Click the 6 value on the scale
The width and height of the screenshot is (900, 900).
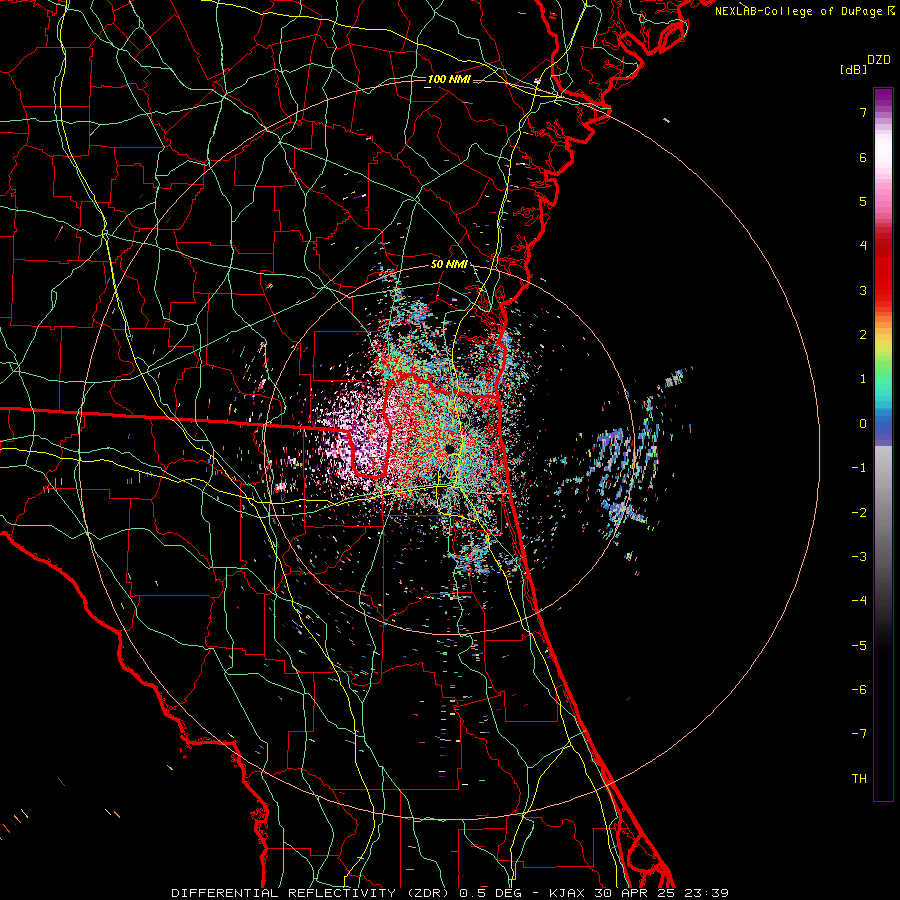tap(863, 157)
